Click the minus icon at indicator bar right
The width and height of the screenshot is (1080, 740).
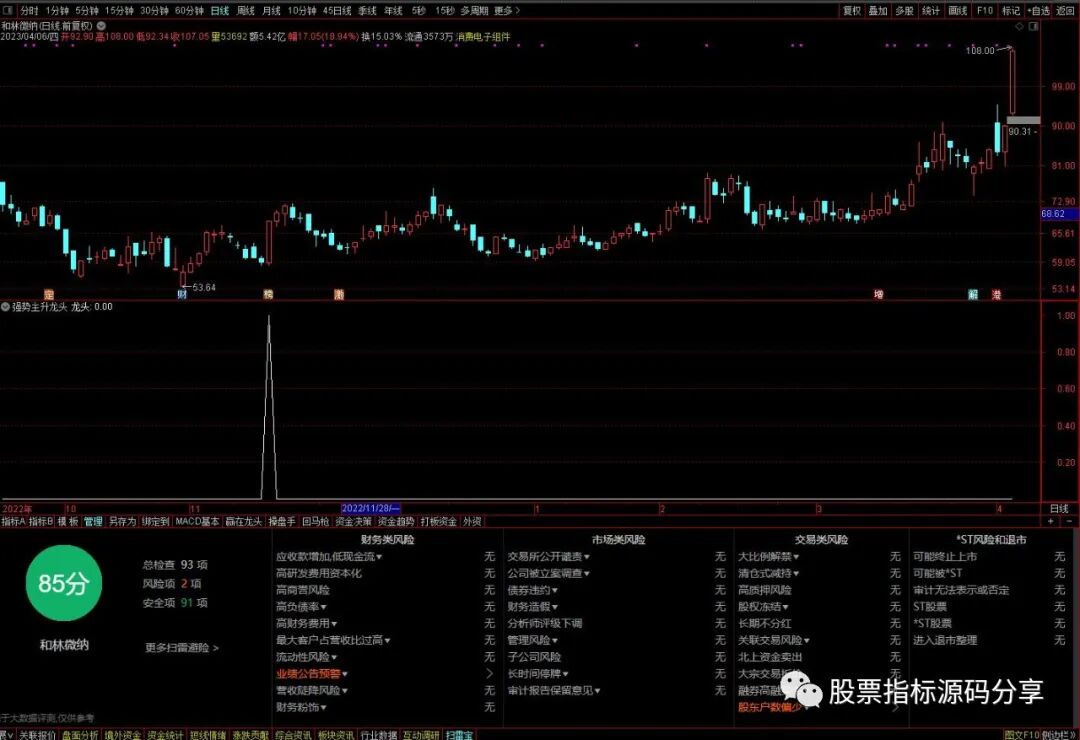1068,522
